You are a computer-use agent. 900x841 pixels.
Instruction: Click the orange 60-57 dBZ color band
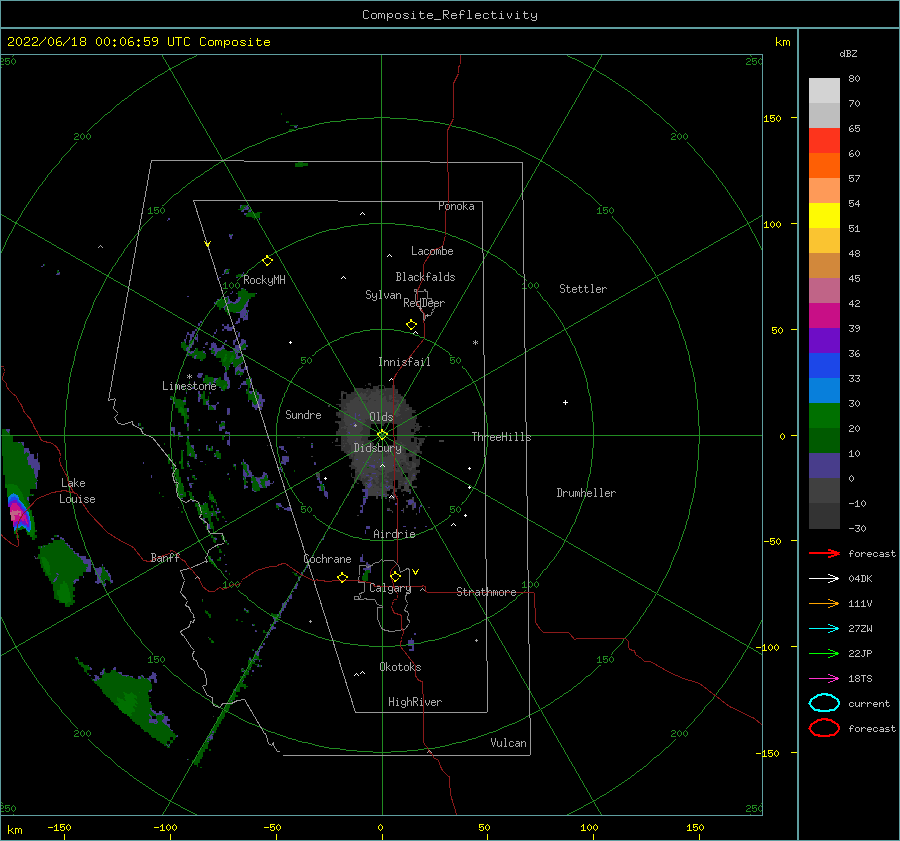coord(824,166)
